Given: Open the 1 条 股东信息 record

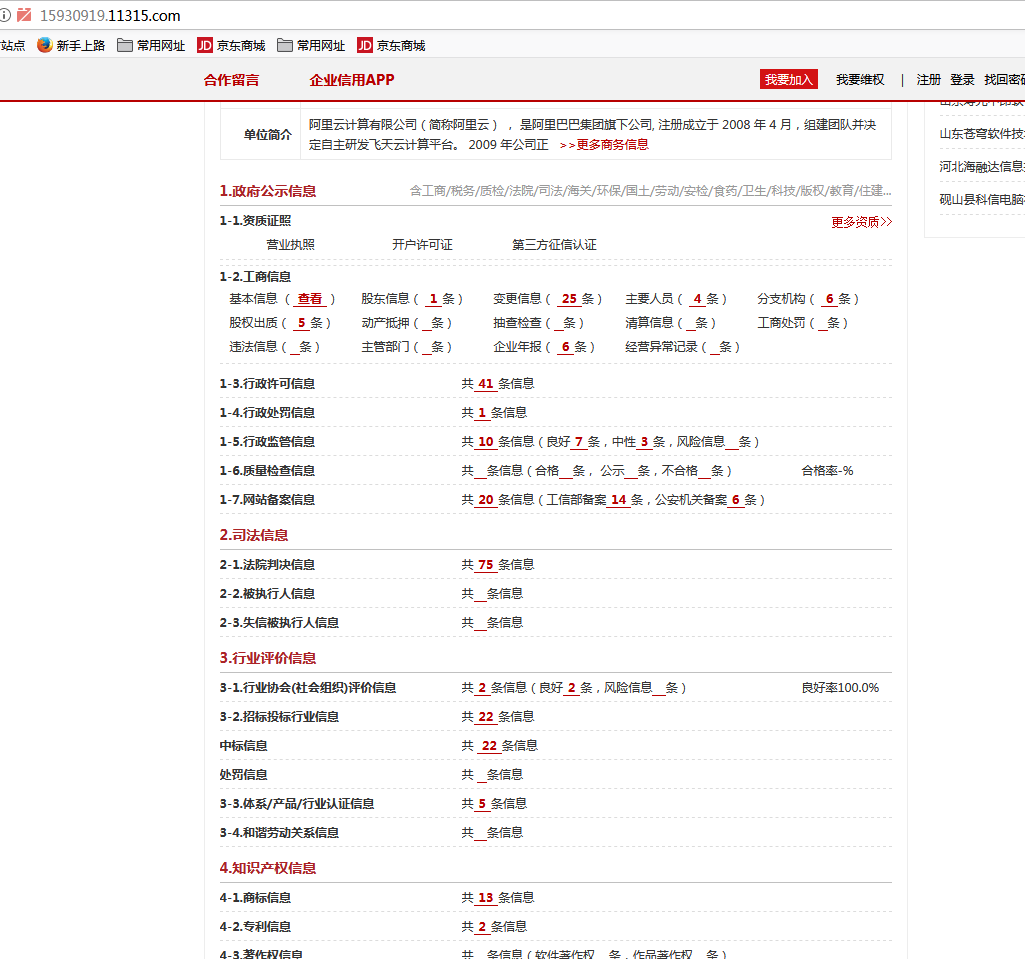Looking at the screenshot, I should click(433, 299).
